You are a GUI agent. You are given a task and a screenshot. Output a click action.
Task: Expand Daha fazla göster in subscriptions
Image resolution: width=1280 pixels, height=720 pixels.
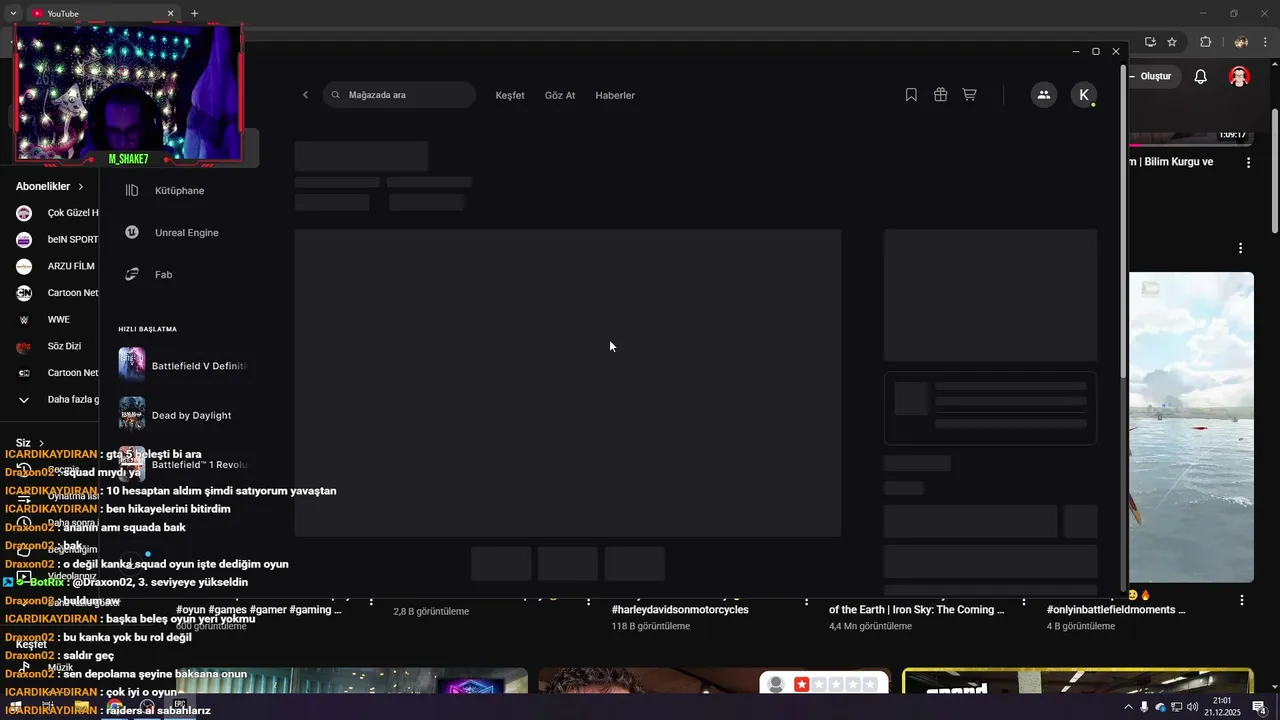click(57, 400)
